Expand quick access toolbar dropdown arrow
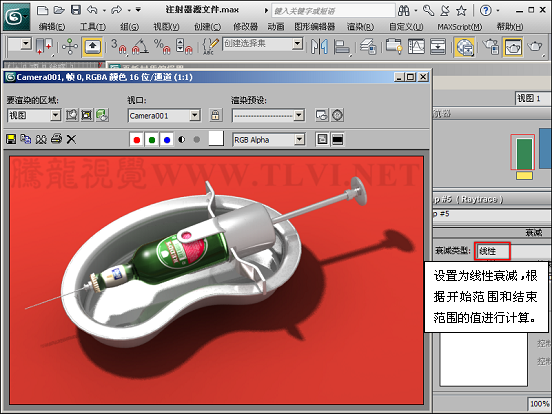Viewport: 552px width, 414px height. [x=138, y=10]
